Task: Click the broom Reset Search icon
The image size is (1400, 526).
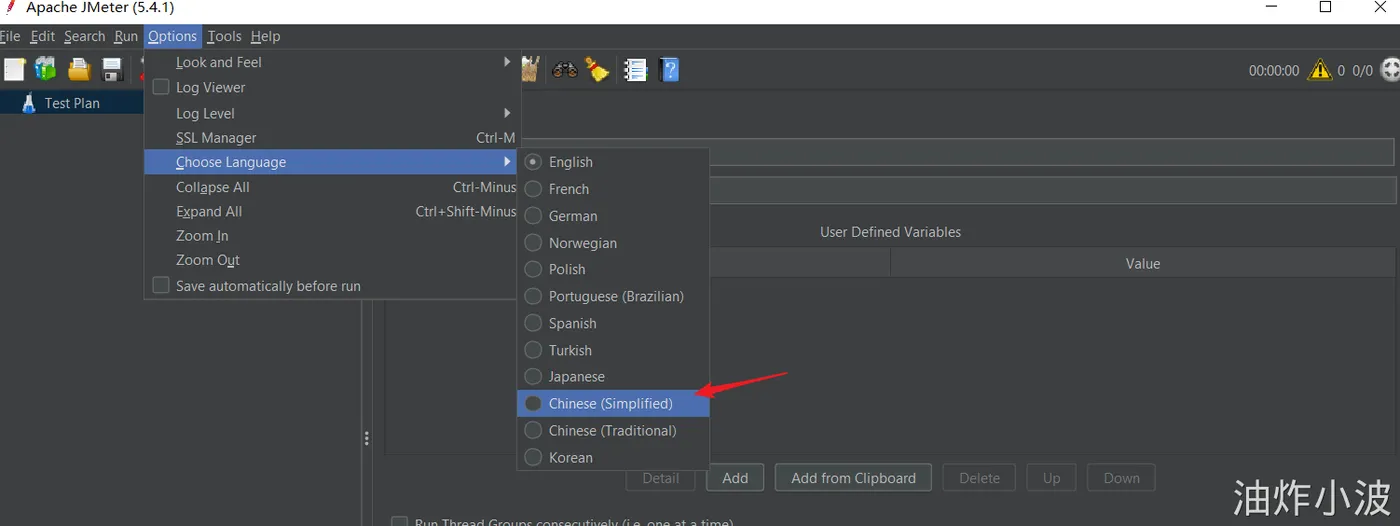Action: (x=598, y=69)
